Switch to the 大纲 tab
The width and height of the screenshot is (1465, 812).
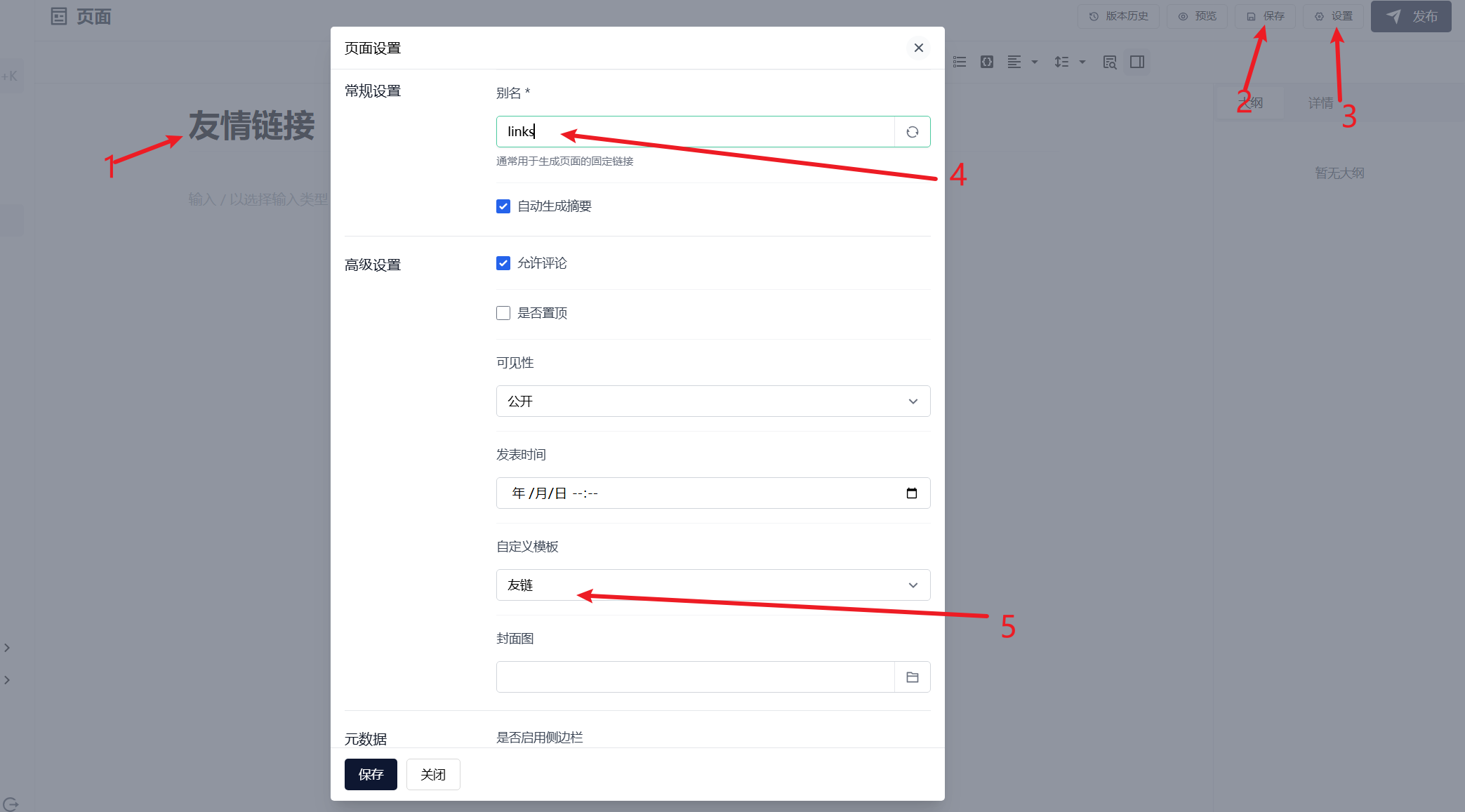coord(1251,103)
